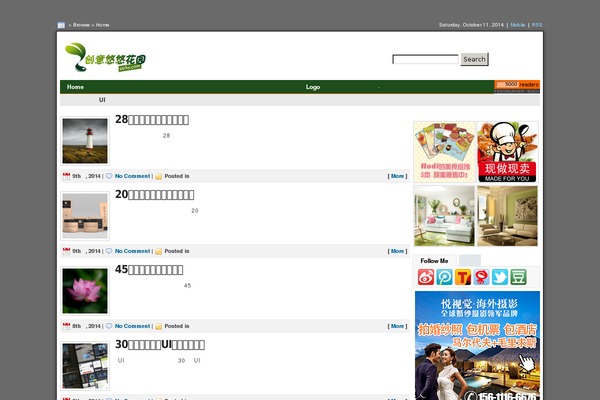Click More link for the first post
The width and height of the screenshot is (600, 400).
(397, 176)
